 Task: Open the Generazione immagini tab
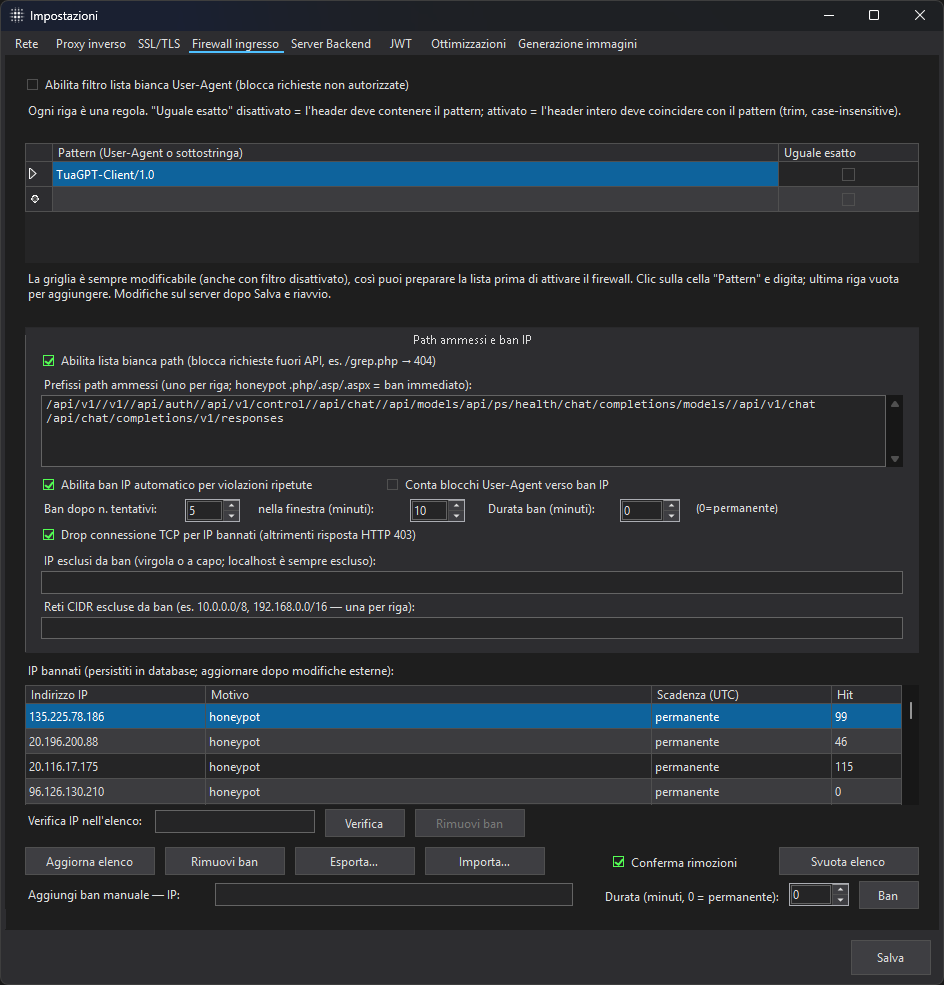(x=577, y=44)
